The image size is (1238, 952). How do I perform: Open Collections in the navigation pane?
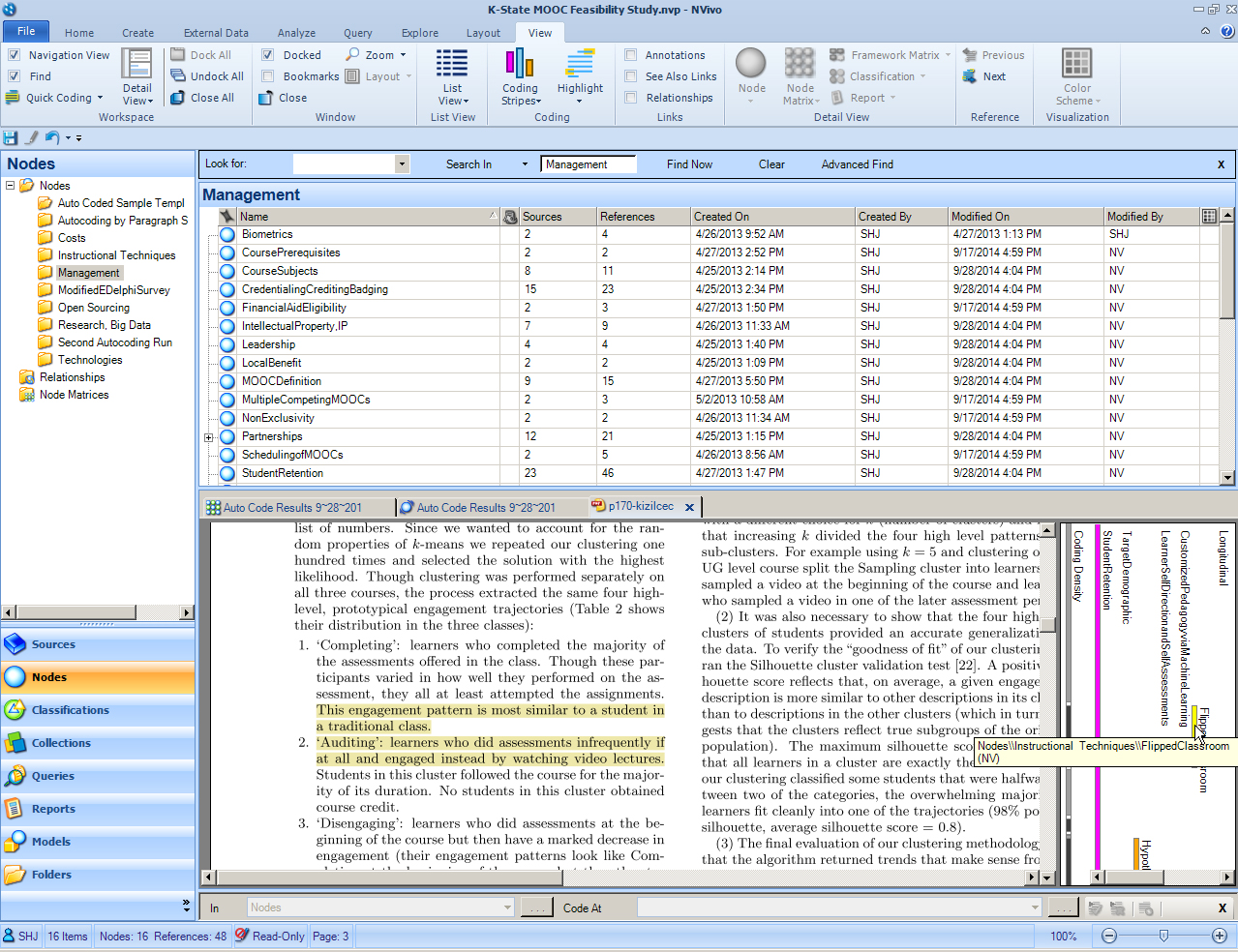point(98,743)
